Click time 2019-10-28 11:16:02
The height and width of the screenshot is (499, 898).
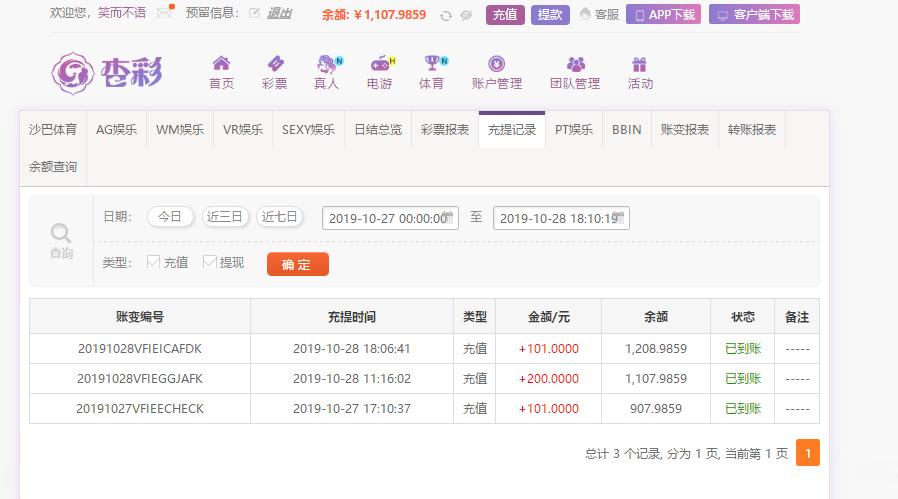pyautogui.click(x=352, y=379)
